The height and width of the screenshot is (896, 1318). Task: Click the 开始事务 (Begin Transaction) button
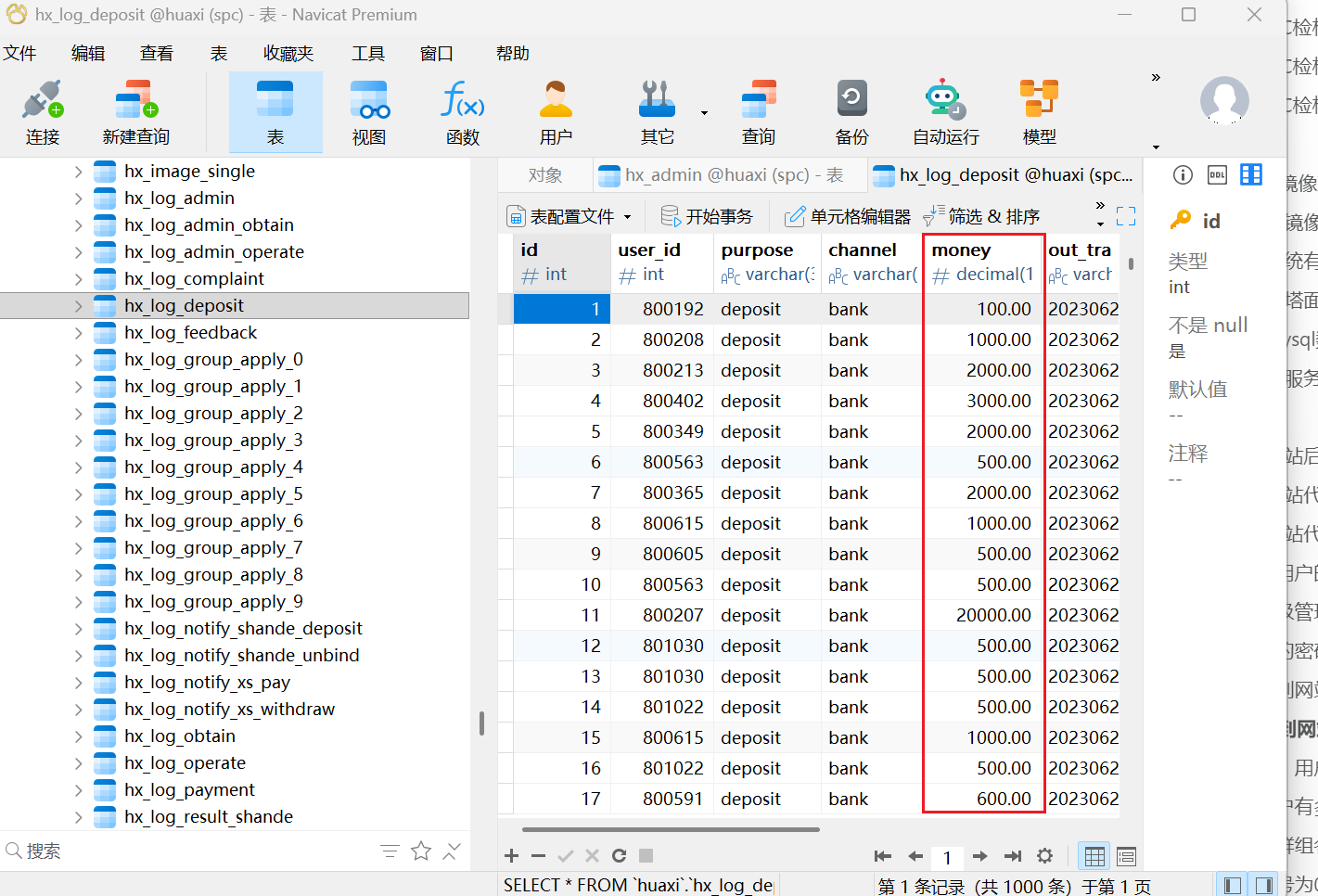(x=707, y=216)
